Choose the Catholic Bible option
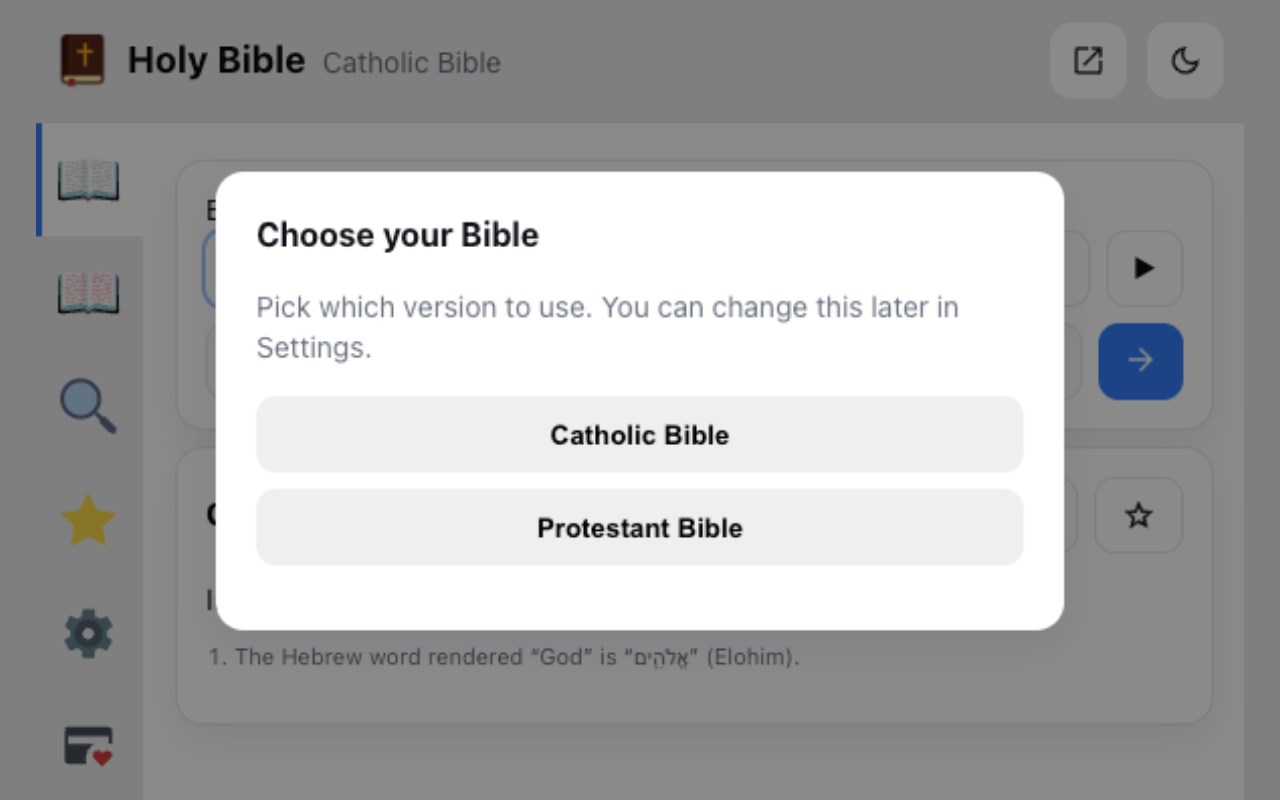Screen dimensions: 1280x800 click(640, 435)
